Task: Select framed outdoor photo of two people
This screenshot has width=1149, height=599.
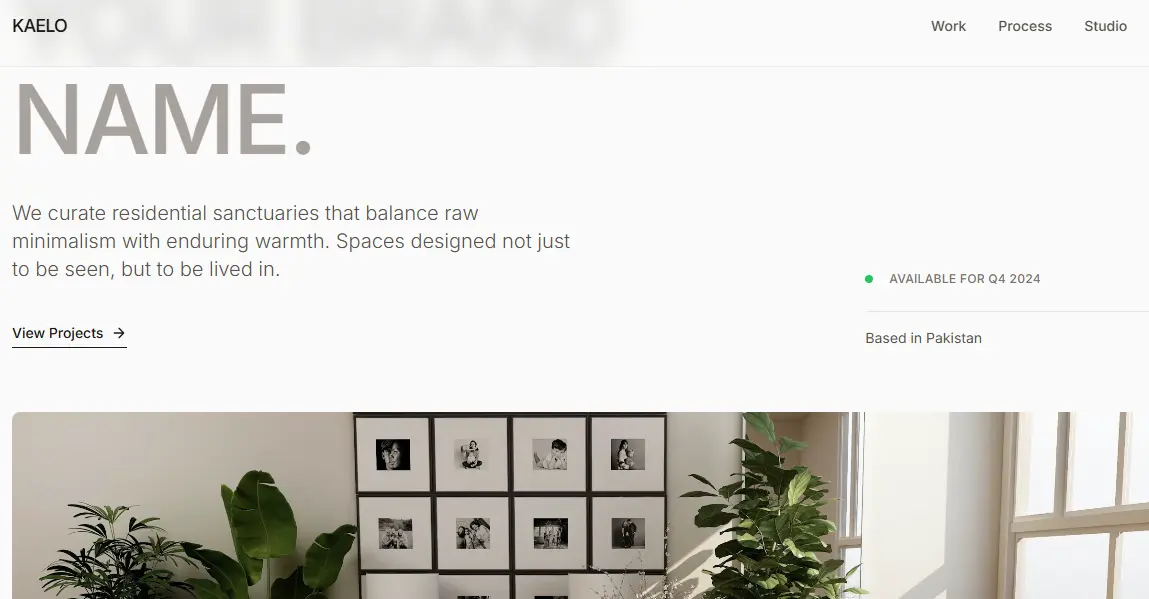Action: pos(395,533)
